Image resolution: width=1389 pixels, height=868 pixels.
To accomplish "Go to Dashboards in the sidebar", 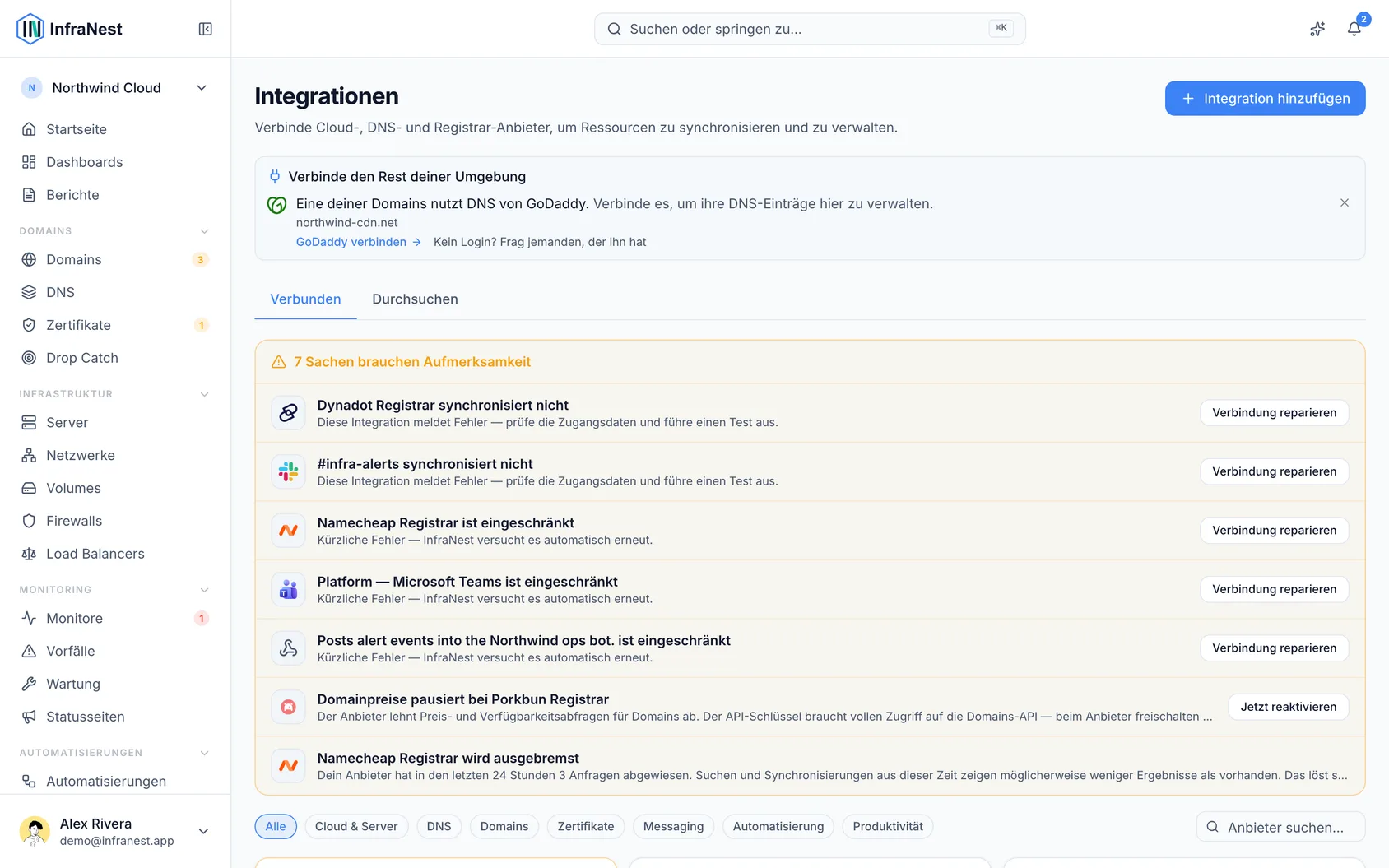I will pos(115,162).
